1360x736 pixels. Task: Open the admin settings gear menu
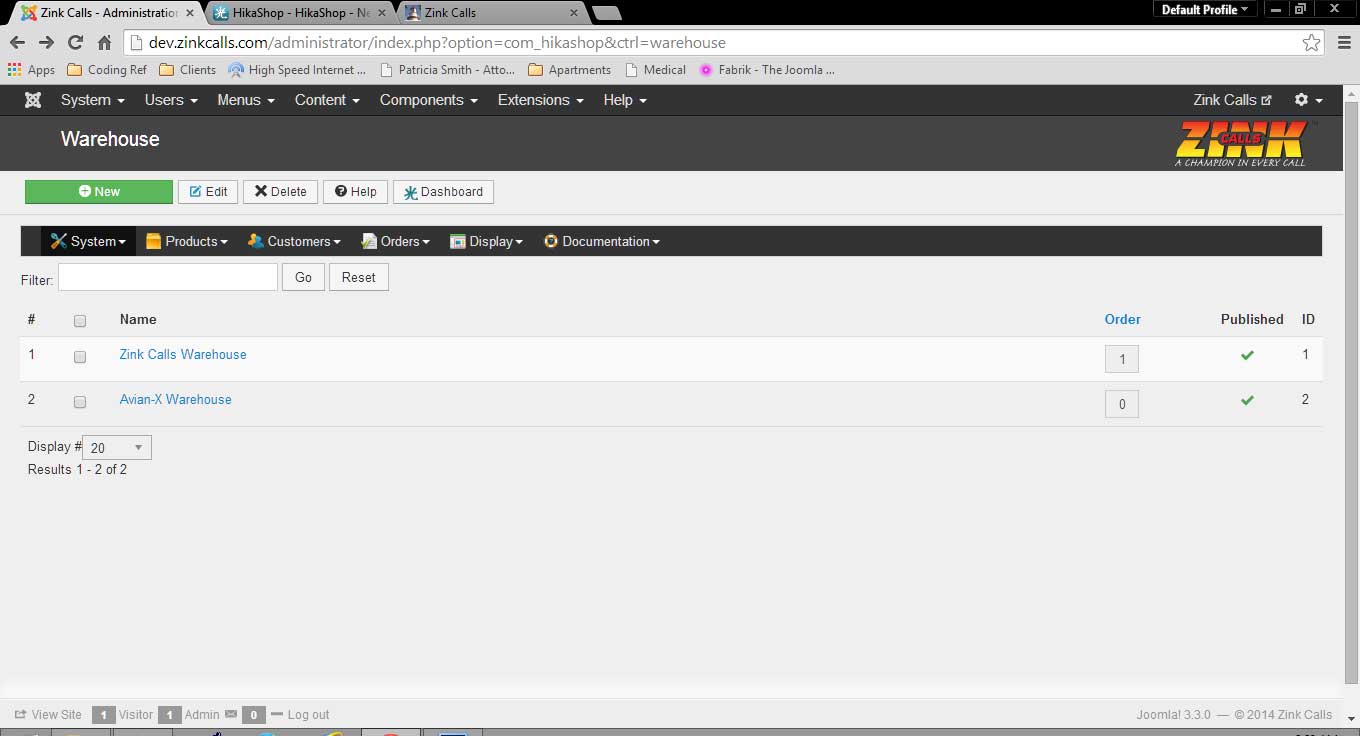pyautogui.click(x=1308, y=100)
